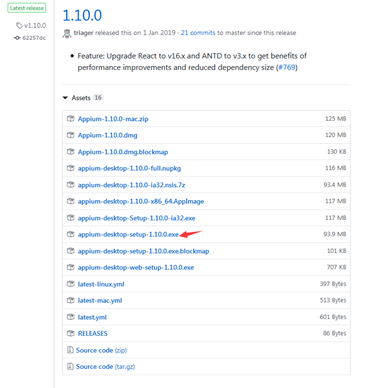Screen dimensions: 376x388
Task: Open the v1.10.0 tag link
Action: 35,25
